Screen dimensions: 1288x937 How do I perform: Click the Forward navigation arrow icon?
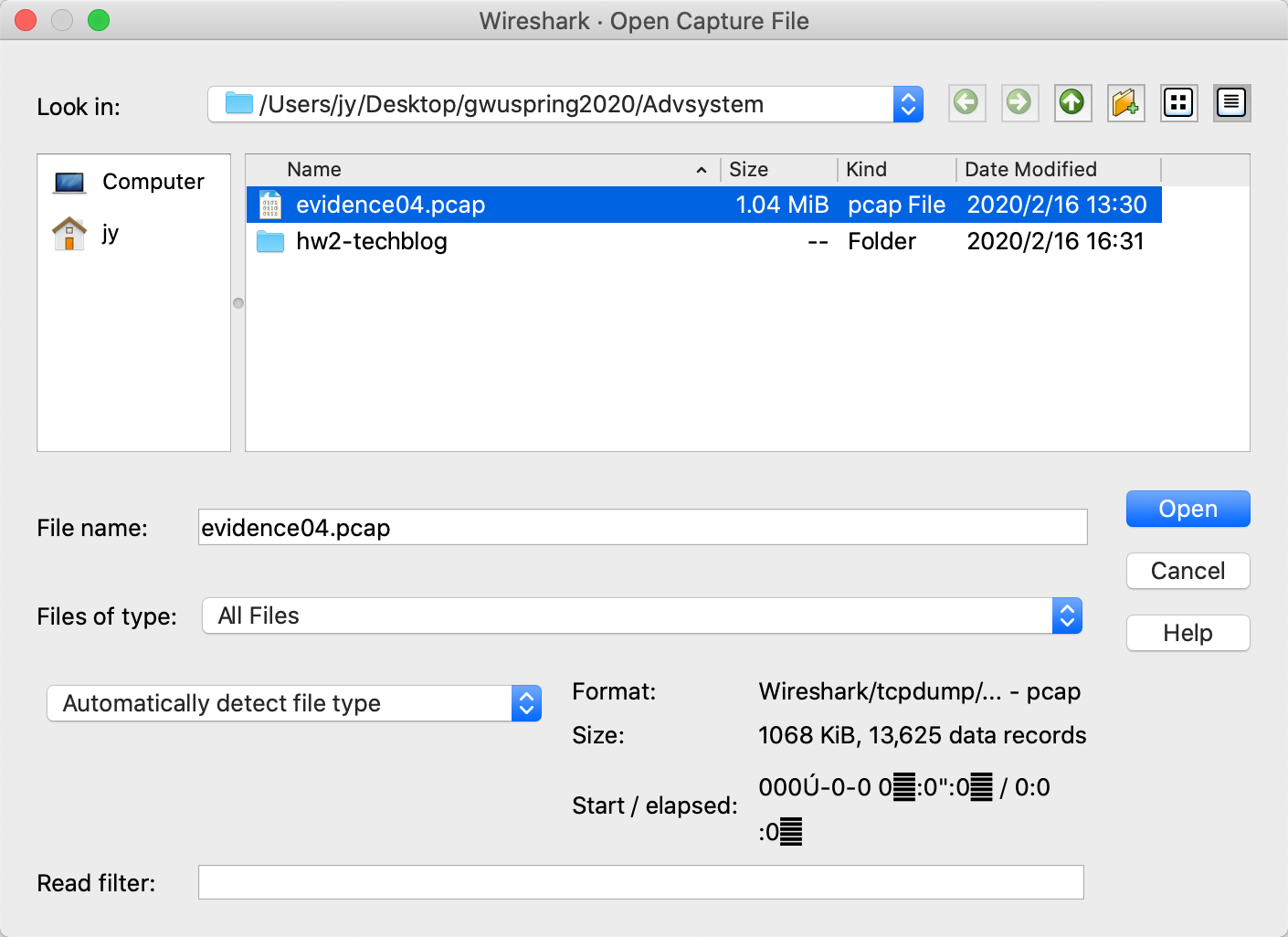click(1019, 102)
